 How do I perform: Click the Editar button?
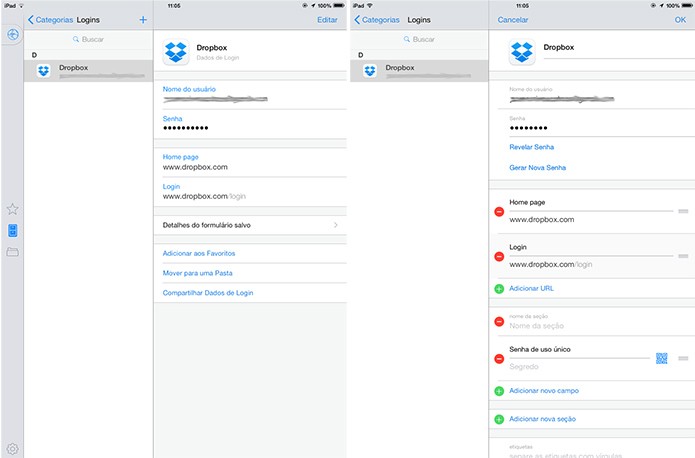(327, 20)
